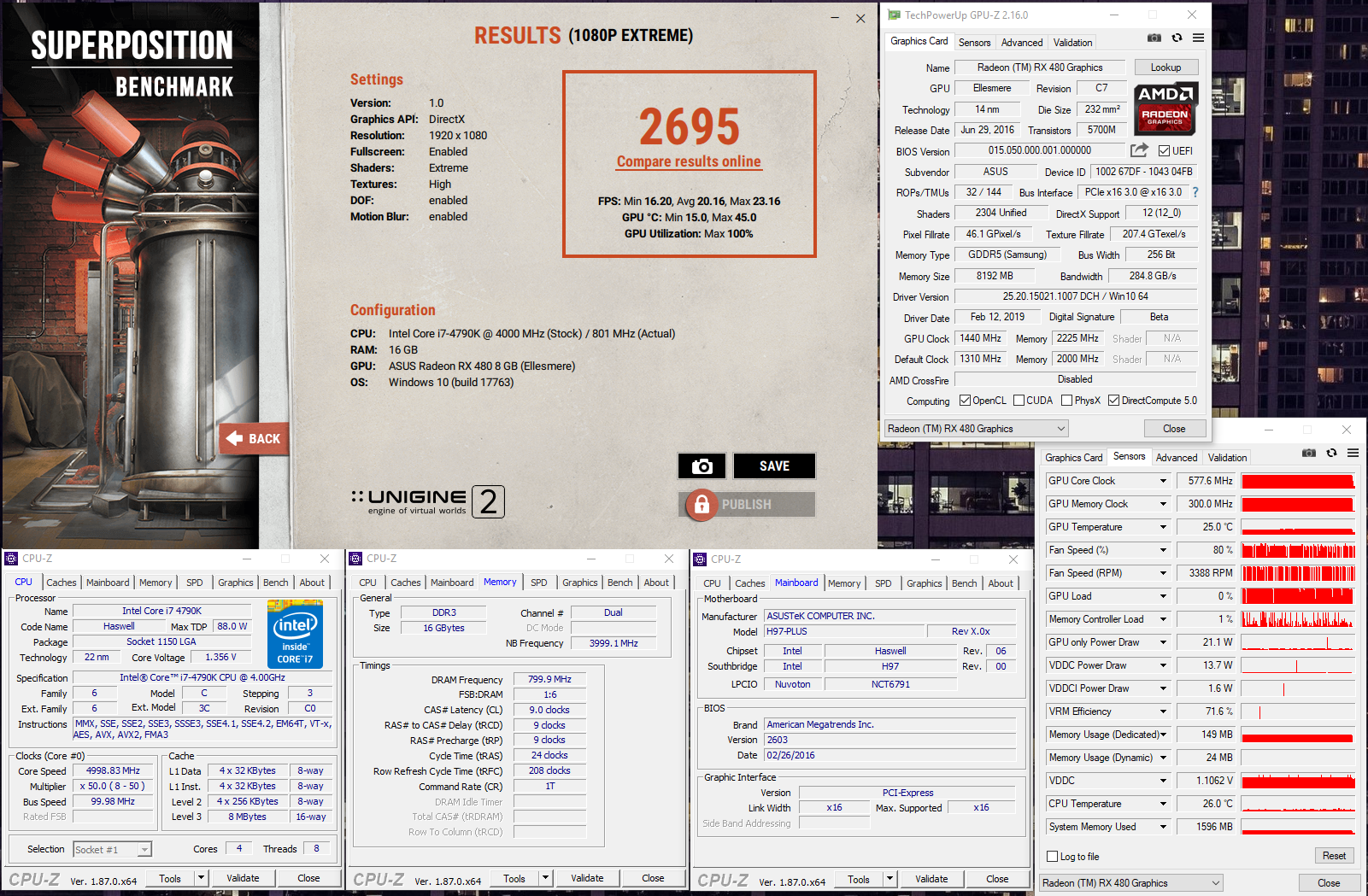The height and width of the screenshot is (896, 1368).
Task: Open GPU-Z top window hamburger menu
Action: pos(1199,38)
